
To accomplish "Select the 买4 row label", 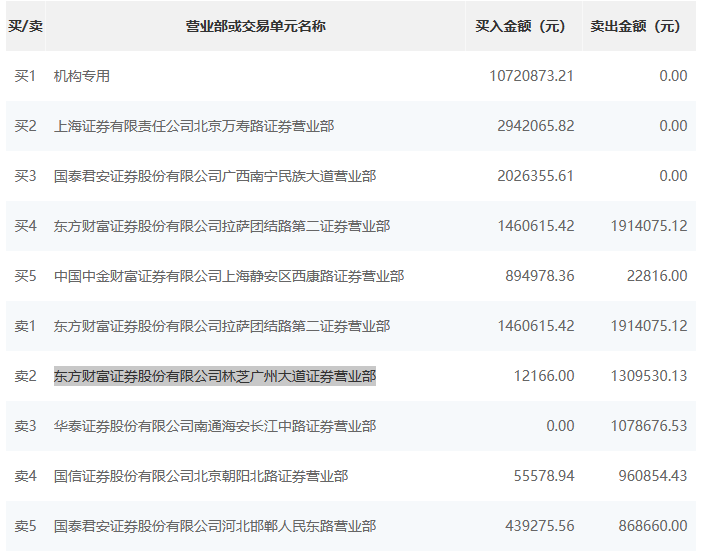I will (x=25, y=226).
